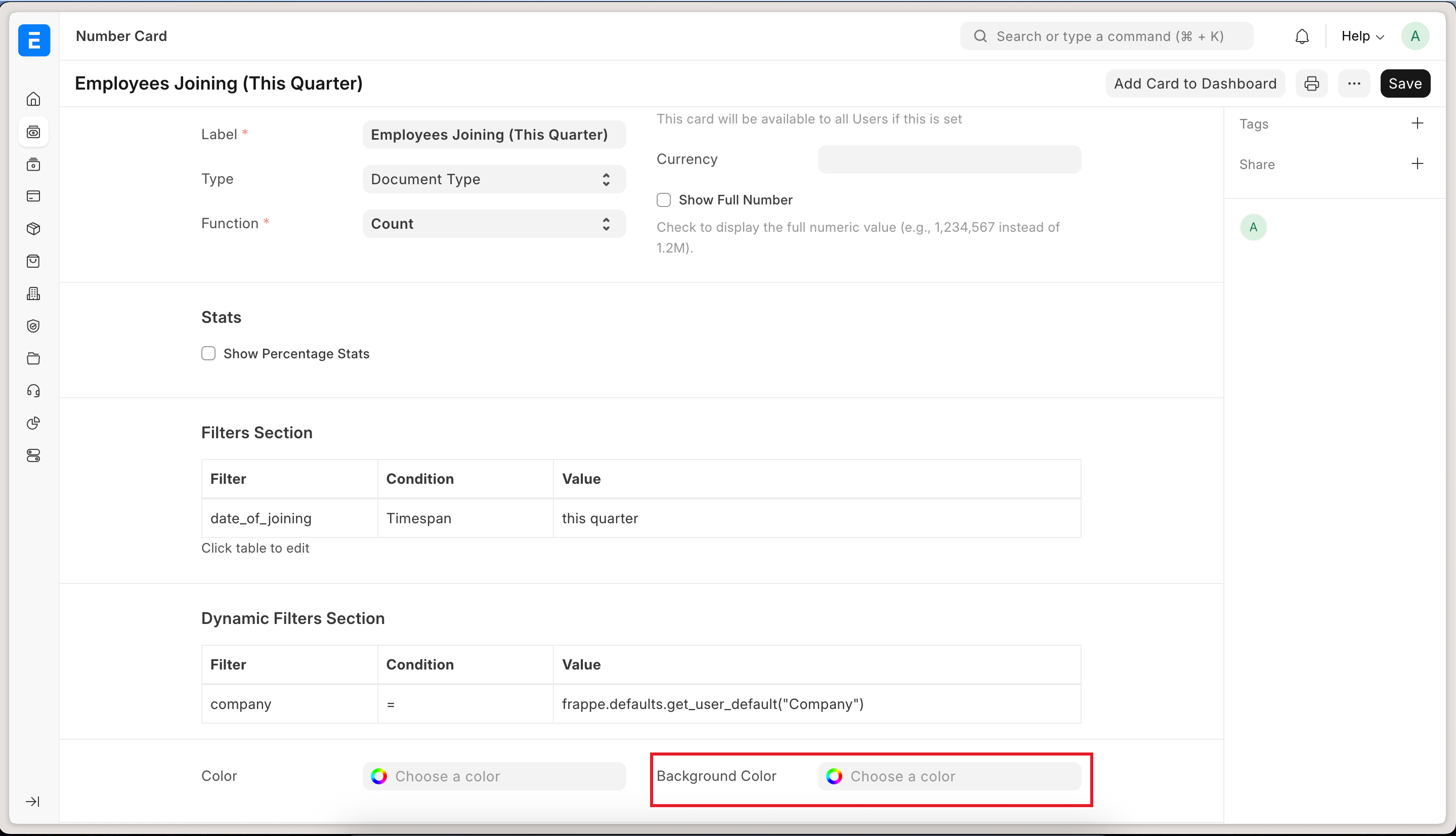The height and width of the screenshot is (836, 1456).
Task: Edit the Label input field
Action: [x=494, y=135]
